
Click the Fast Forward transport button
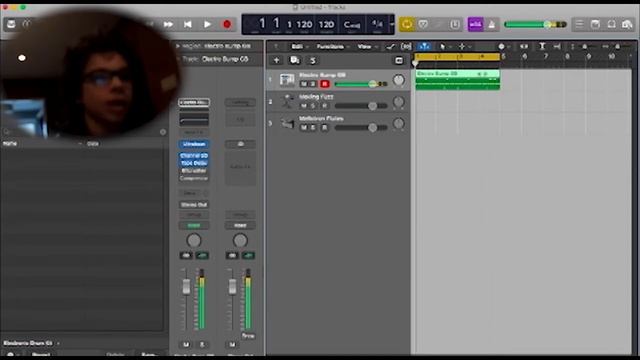[x=168, y=24]
